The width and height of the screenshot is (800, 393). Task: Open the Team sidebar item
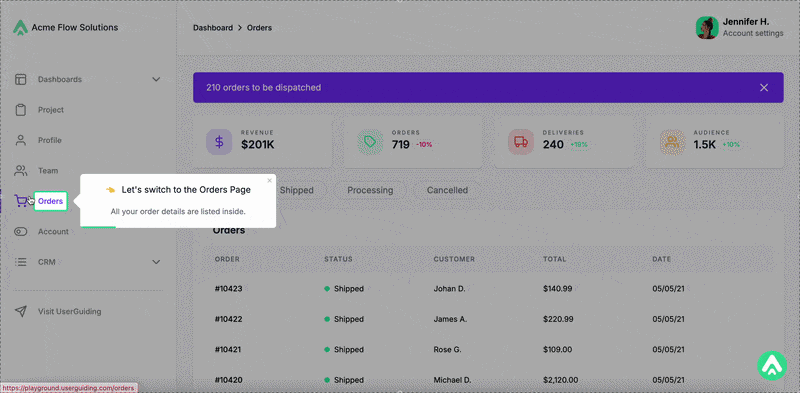coord(48,170)
